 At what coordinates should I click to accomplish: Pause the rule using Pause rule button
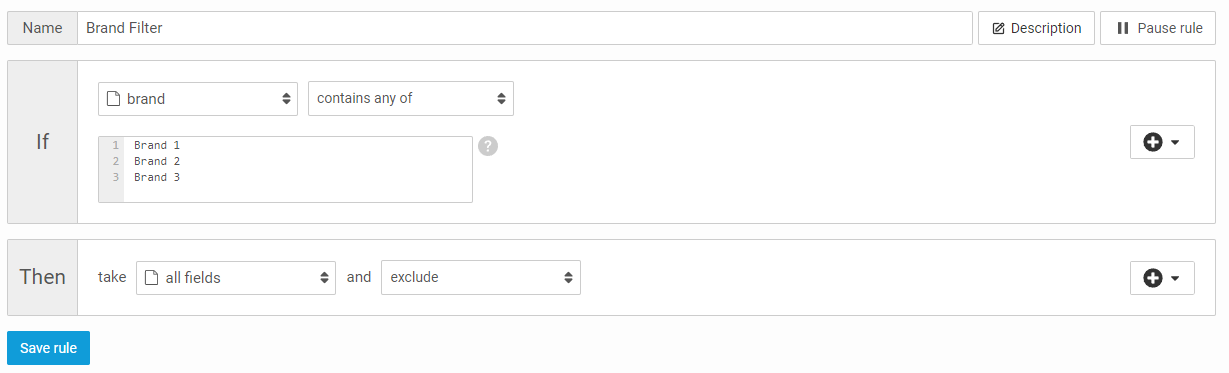(1158, 28)
